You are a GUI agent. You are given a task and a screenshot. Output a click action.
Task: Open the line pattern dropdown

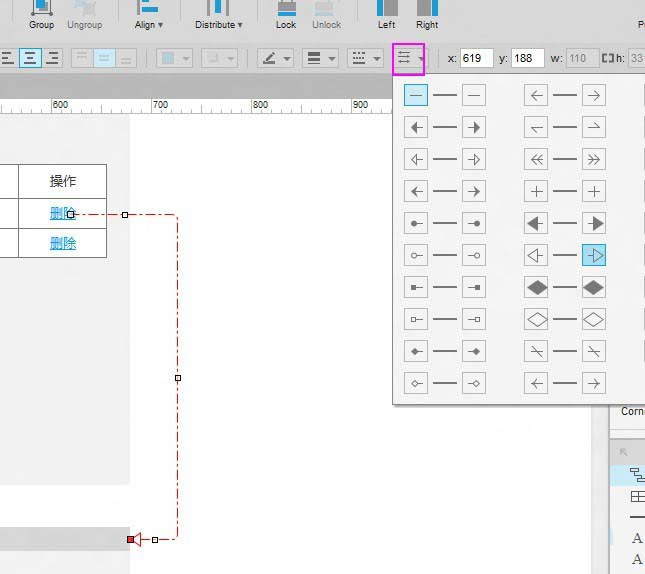tap(364, 59)
